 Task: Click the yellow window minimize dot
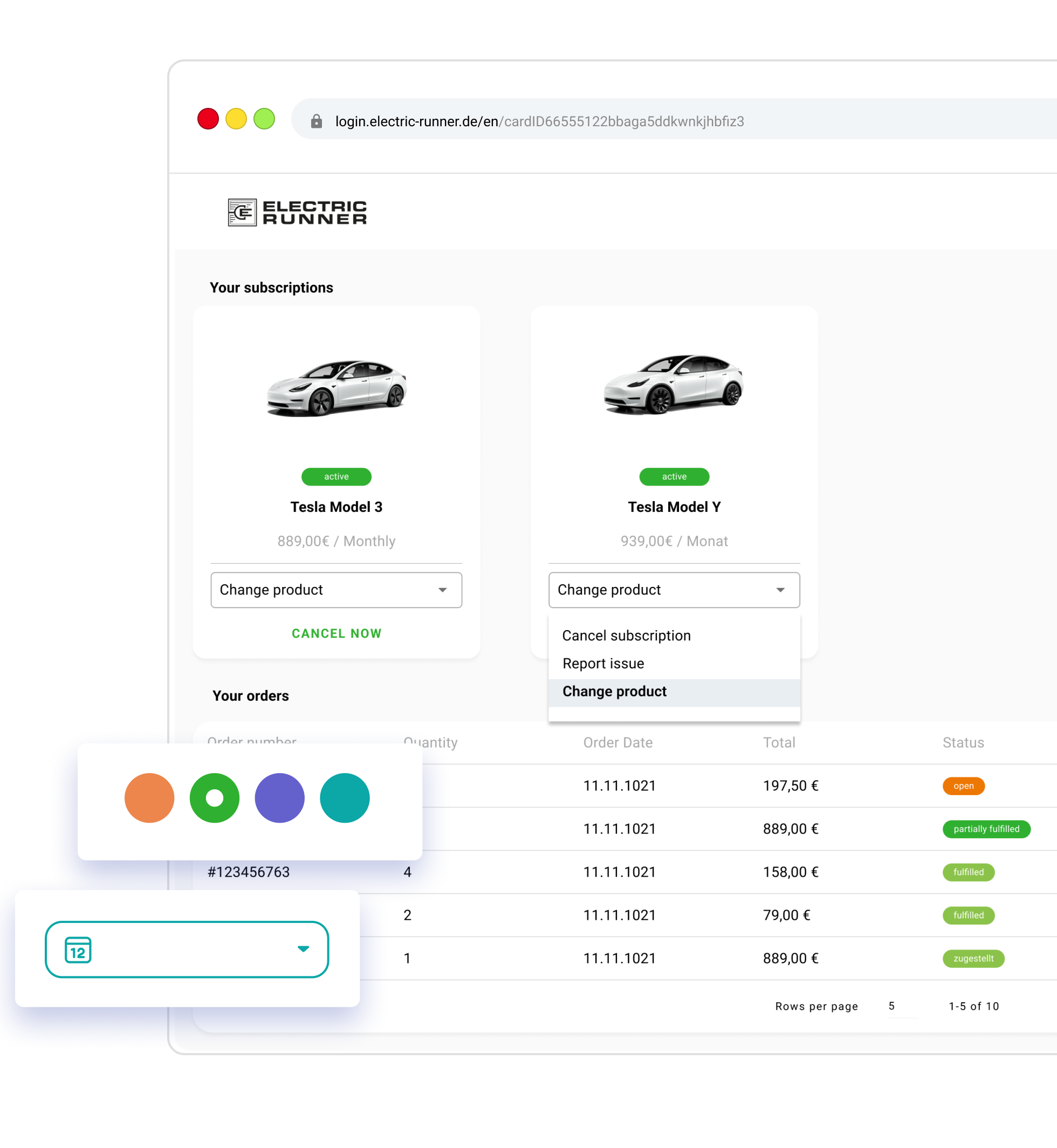coord(236,119)
